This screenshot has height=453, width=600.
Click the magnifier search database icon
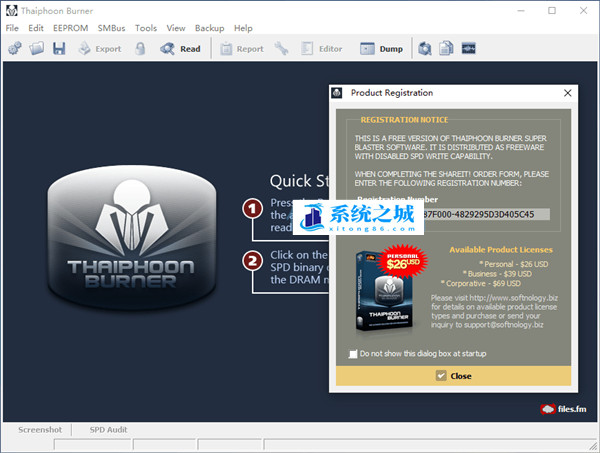coord(425,49)
